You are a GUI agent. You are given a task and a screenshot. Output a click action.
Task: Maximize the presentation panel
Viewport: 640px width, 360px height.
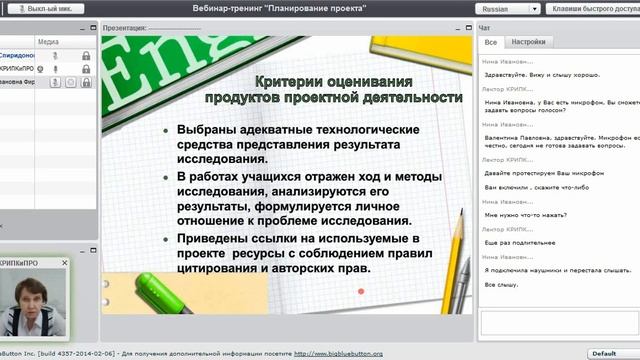tap(469, 28)
